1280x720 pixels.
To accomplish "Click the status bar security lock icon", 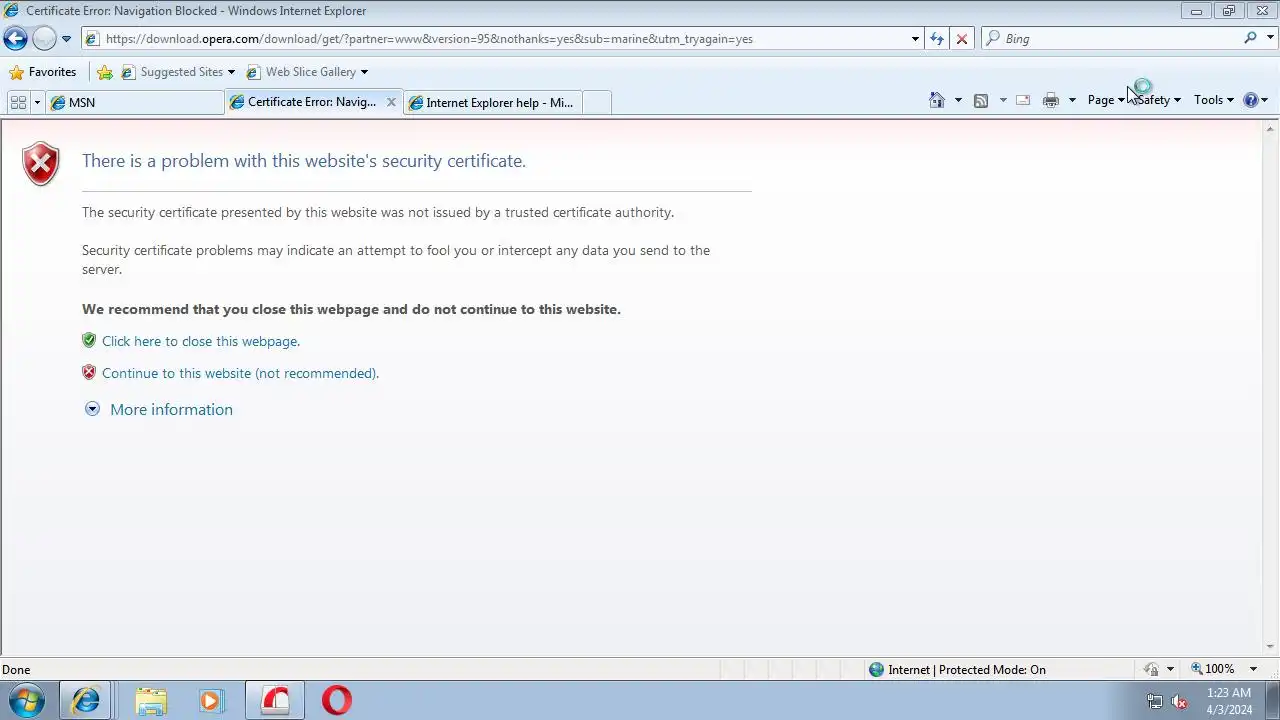I will [1152, 669].
